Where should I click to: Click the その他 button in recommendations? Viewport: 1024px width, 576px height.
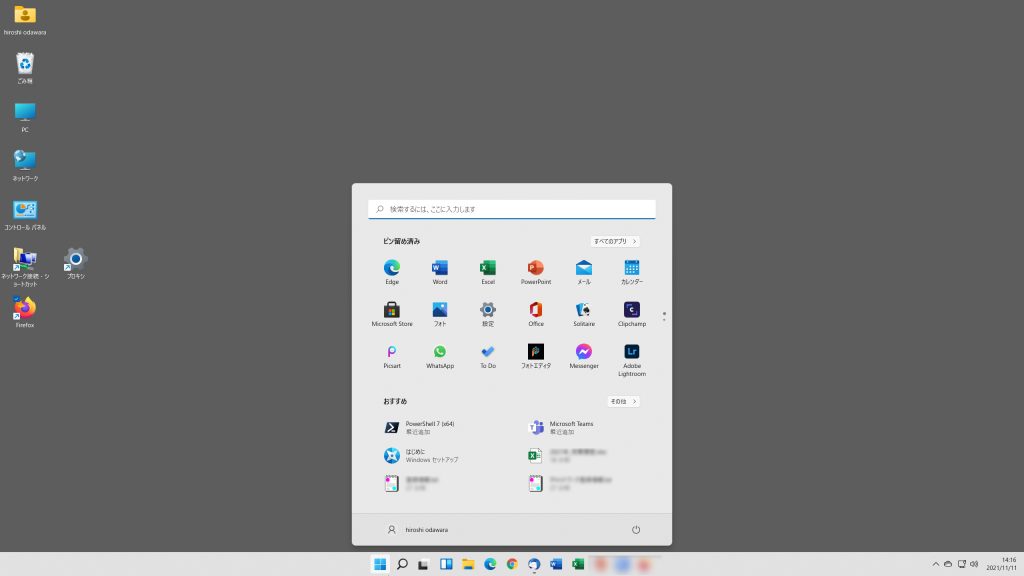coord(622,401)
